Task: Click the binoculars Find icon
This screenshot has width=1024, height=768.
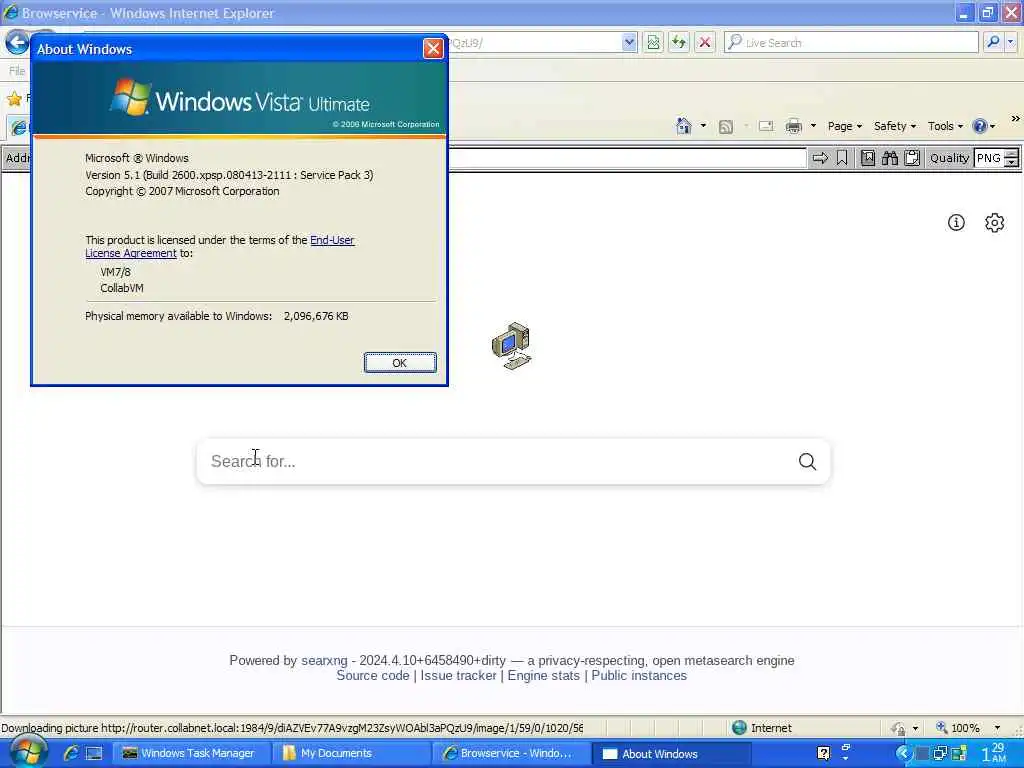Action: 889,158
